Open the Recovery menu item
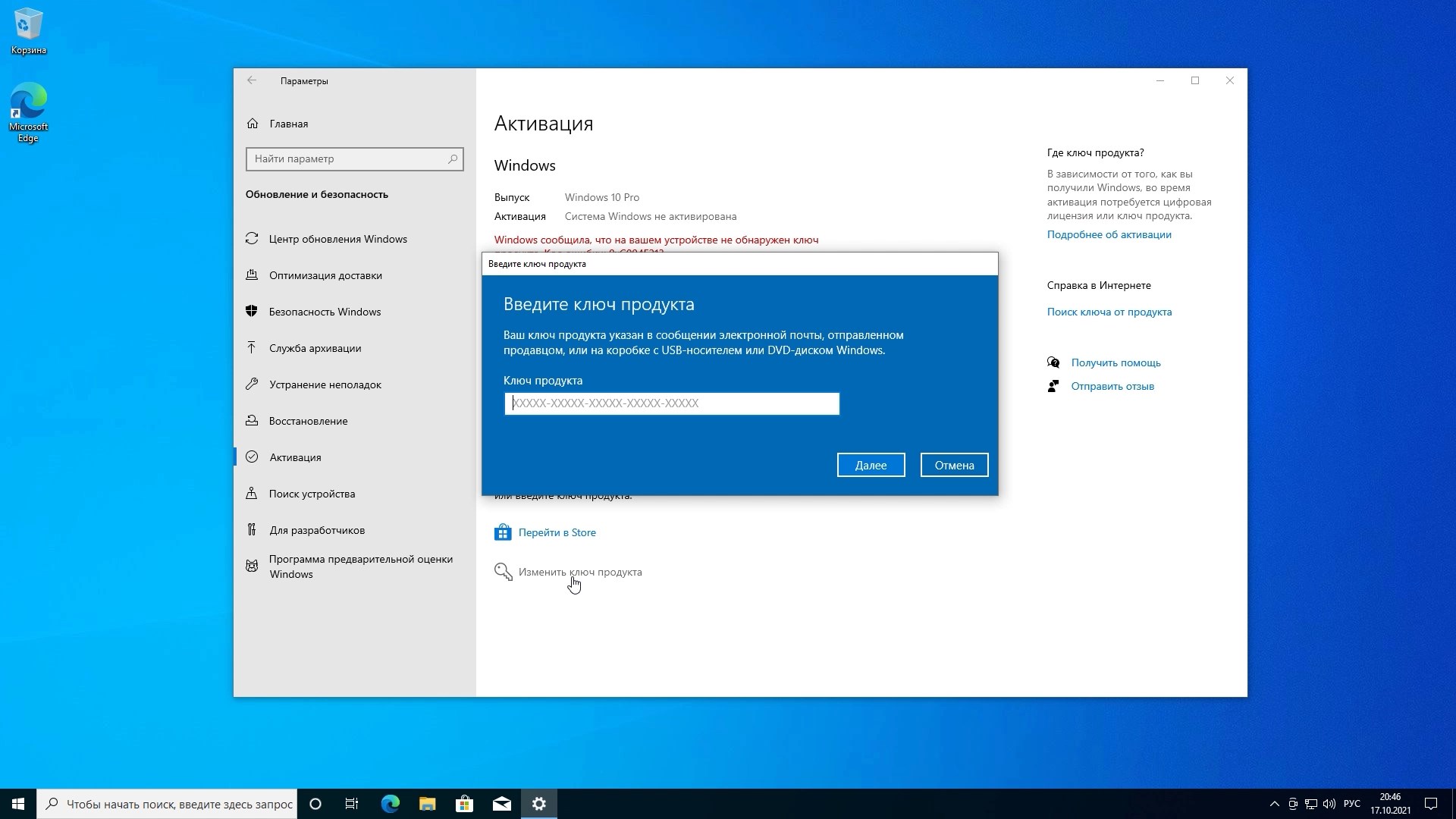 click(308, 421)
